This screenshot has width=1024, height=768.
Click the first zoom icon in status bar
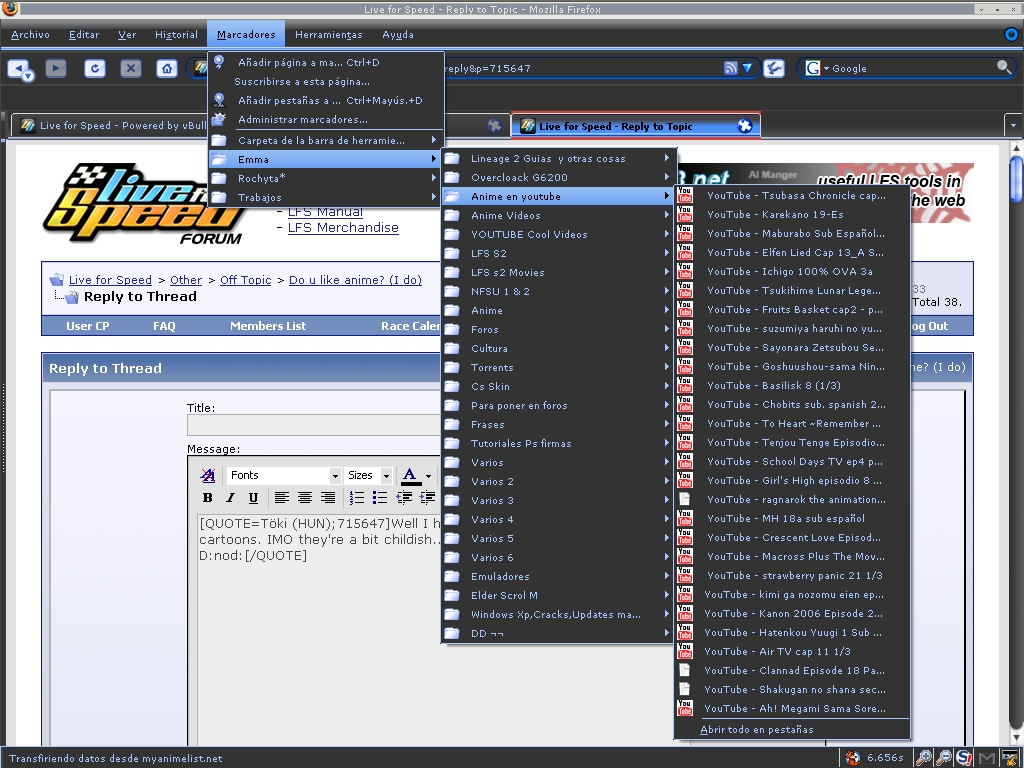(923, 758)
